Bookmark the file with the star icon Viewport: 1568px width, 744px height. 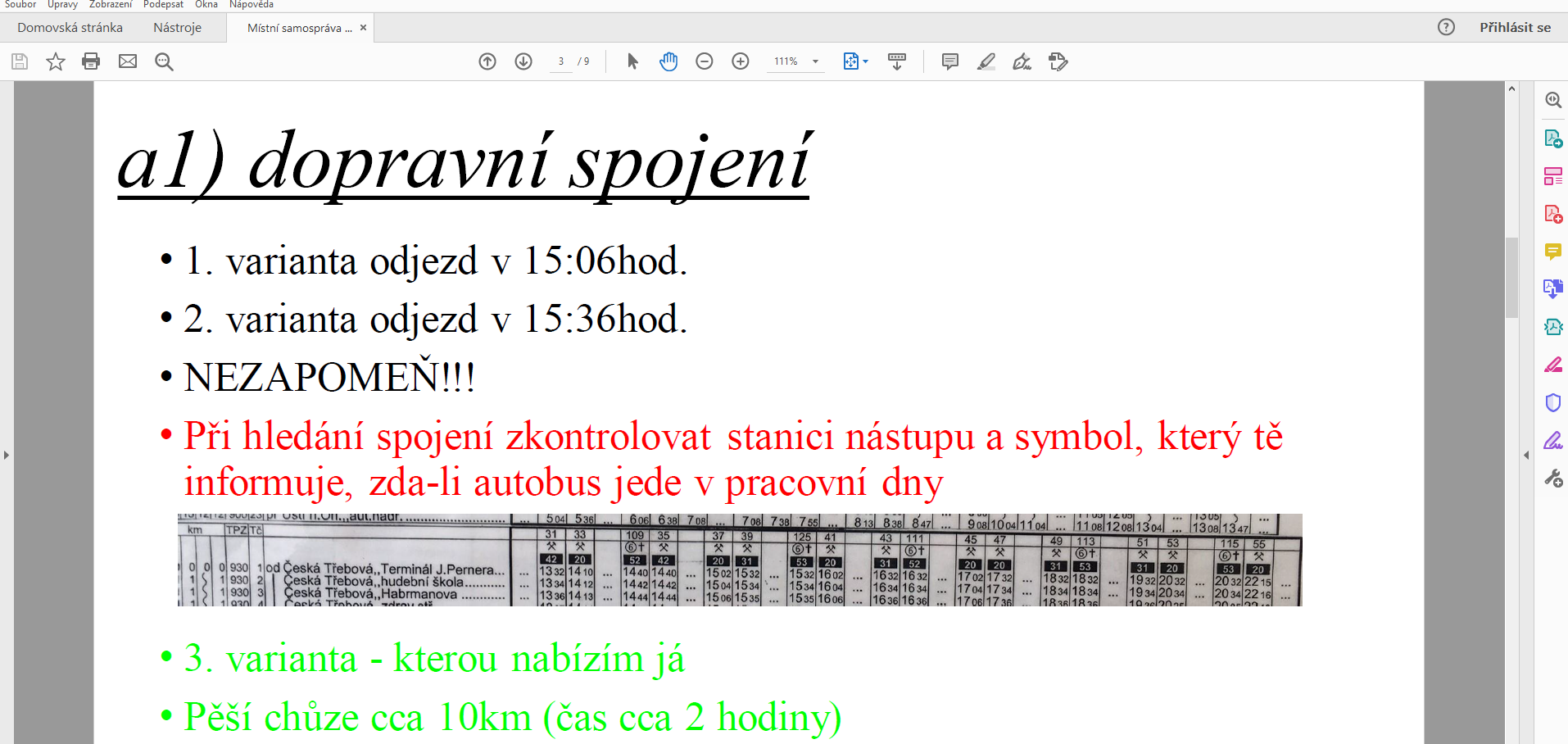56,61
